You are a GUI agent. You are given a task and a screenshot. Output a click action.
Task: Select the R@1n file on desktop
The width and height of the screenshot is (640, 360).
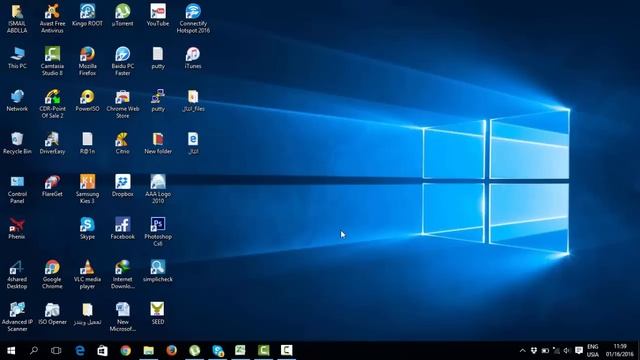tap(87, 143)
